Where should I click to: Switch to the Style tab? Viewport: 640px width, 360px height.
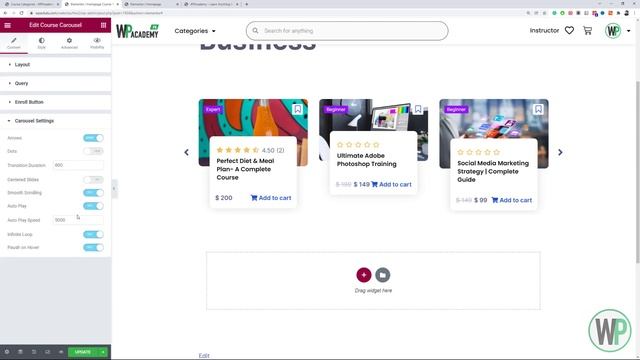click(x=42, y=43)
